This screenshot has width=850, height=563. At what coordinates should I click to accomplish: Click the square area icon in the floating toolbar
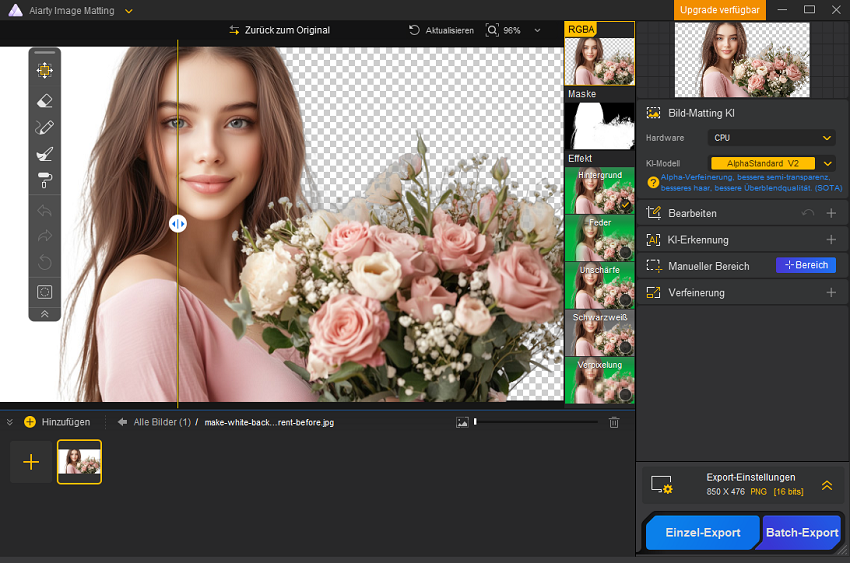click(x=44, y=292)
